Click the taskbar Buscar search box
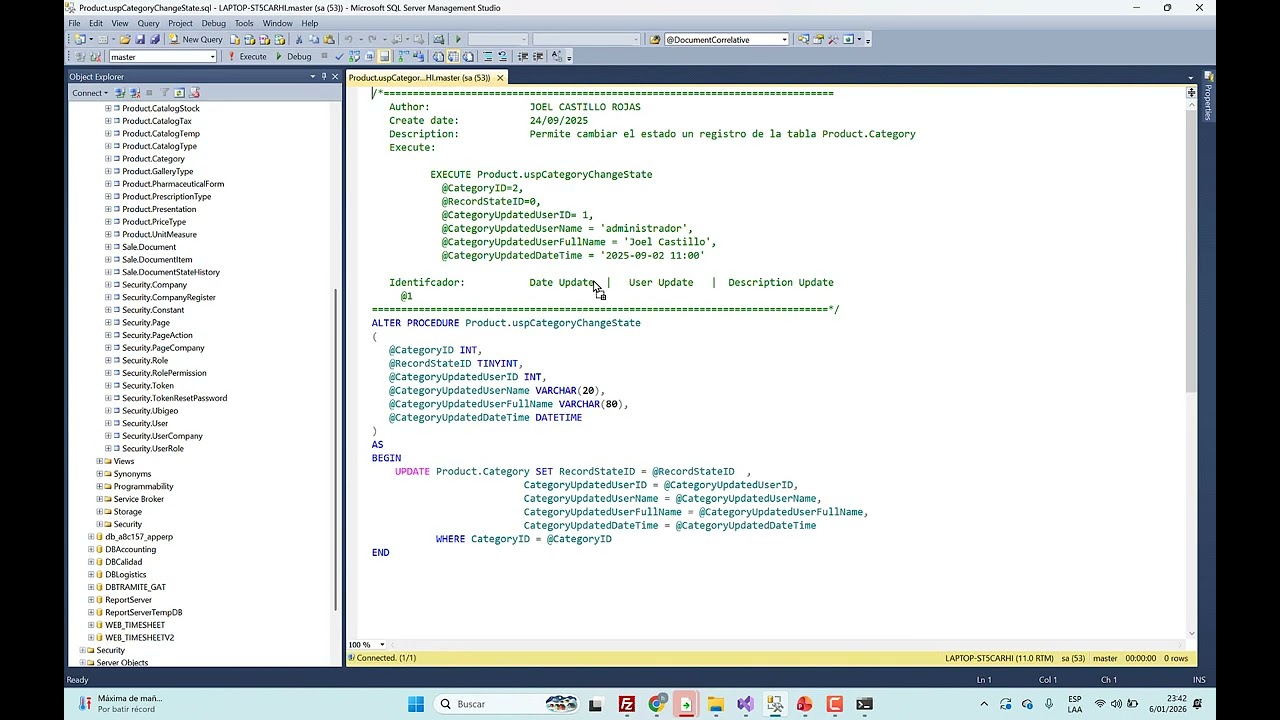The height and width of the screenshot is (720, 1280). coord(506,704)
